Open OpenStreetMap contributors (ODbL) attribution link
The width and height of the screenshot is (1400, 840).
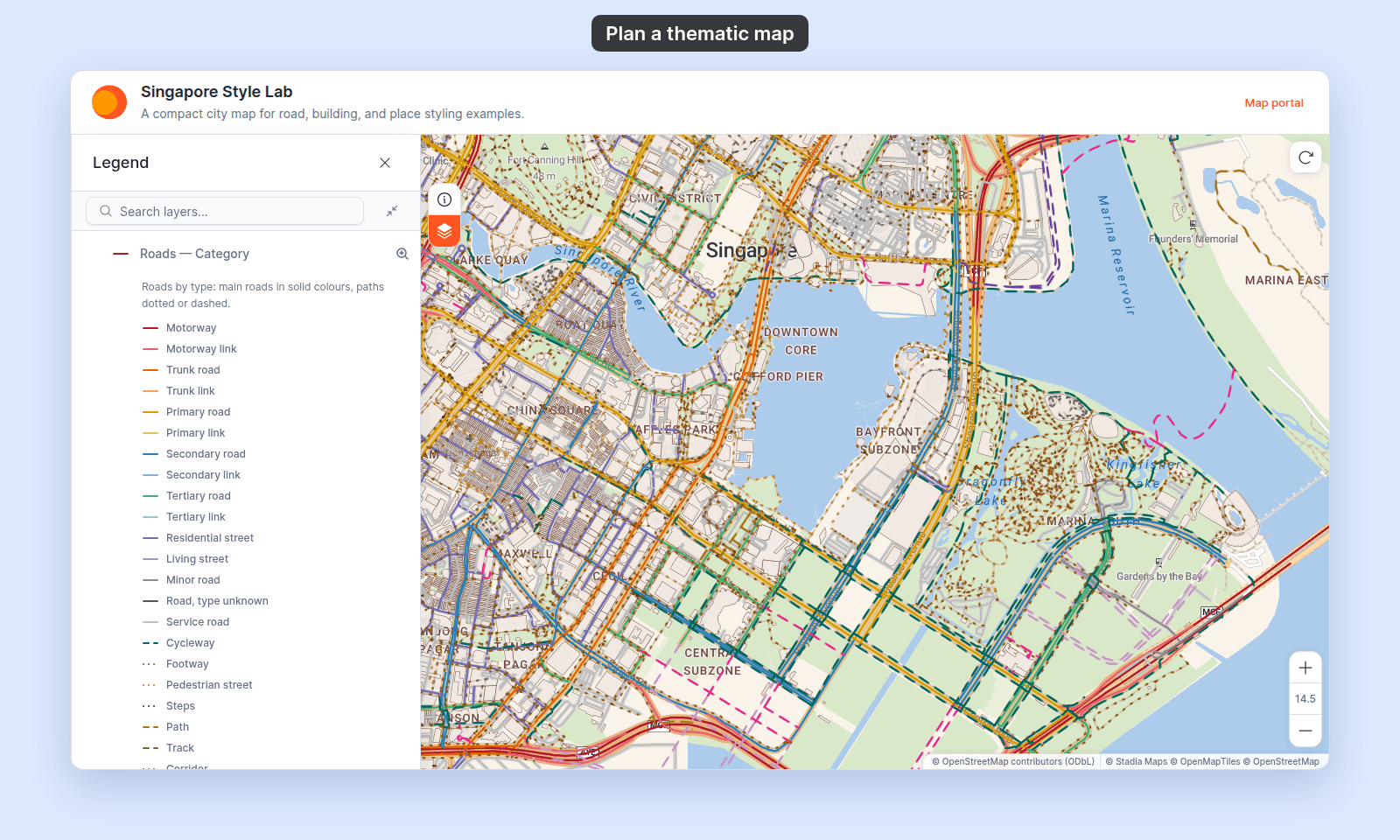tap(1013, 761)
